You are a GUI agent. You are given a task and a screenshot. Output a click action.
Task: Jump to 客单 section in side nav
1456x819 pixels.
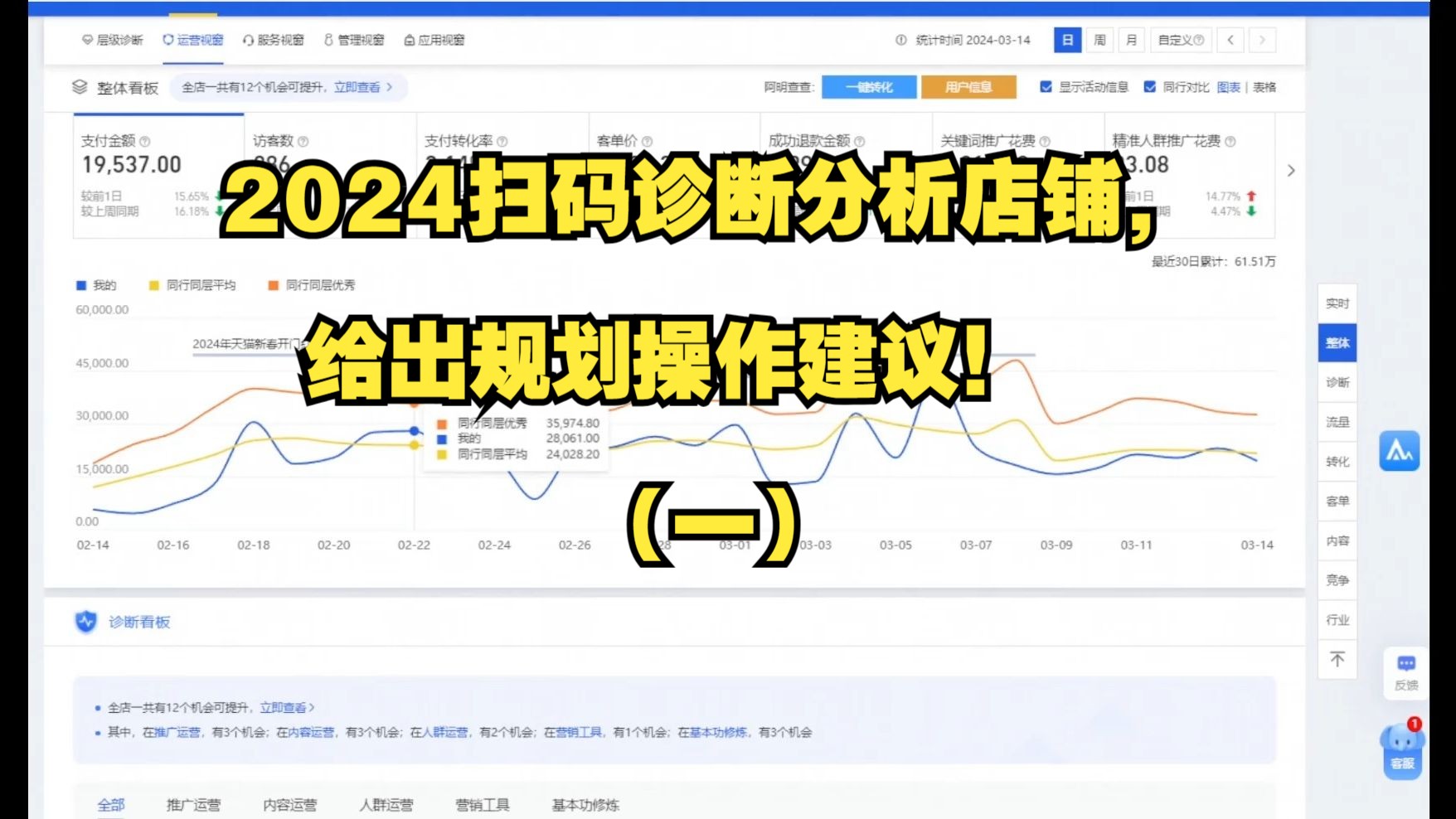point(1337,502)
